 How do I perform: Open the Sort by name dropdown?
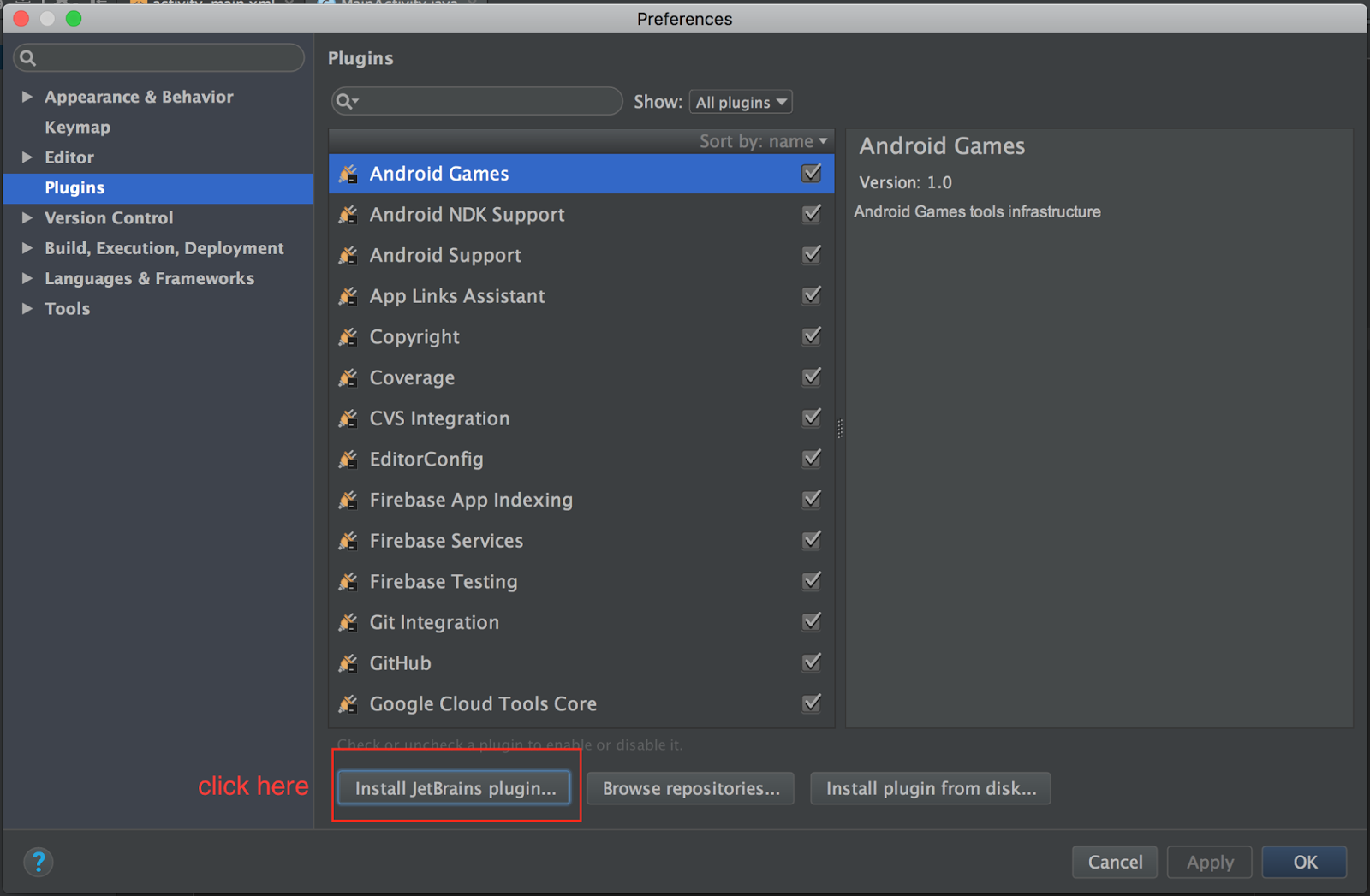[x=763, y=141]
